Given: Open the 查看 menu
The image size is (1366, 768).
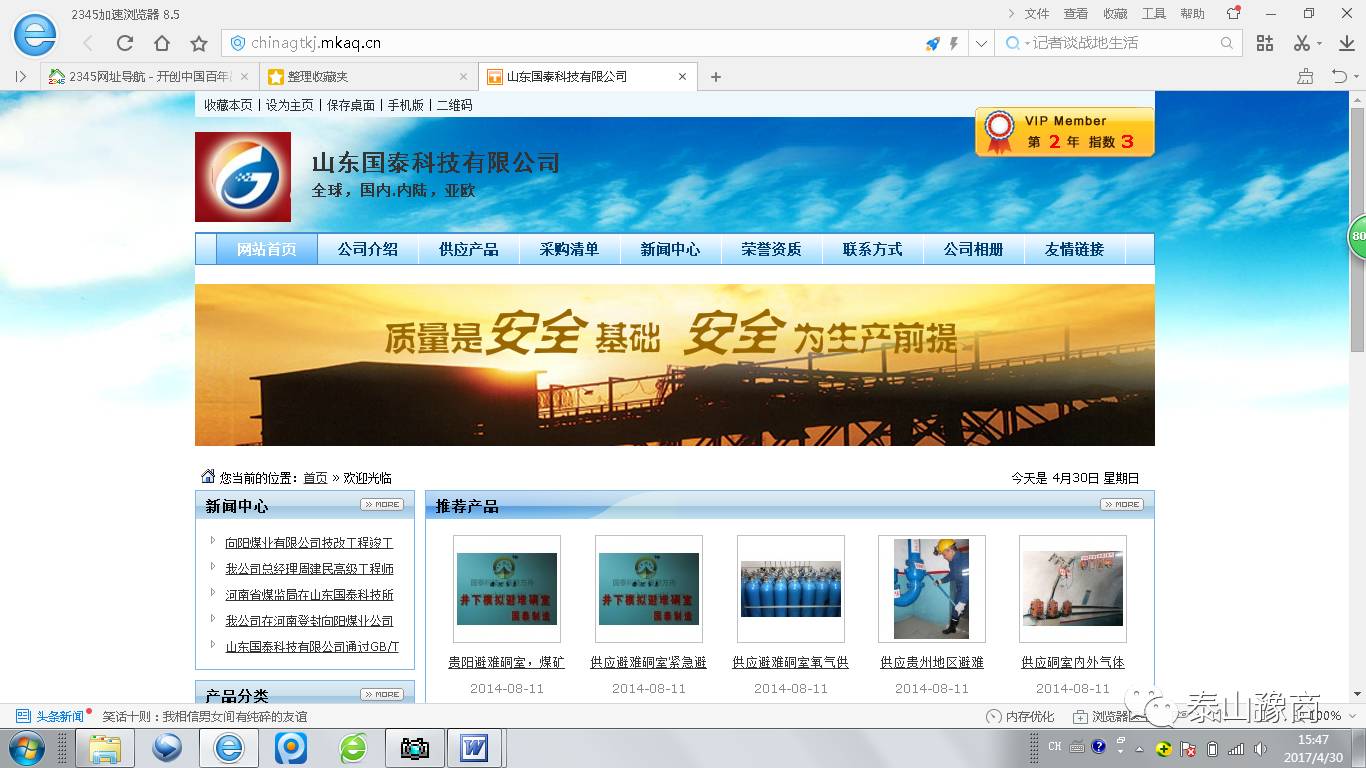Looking at the screenshot, I should pos(1076,13).
